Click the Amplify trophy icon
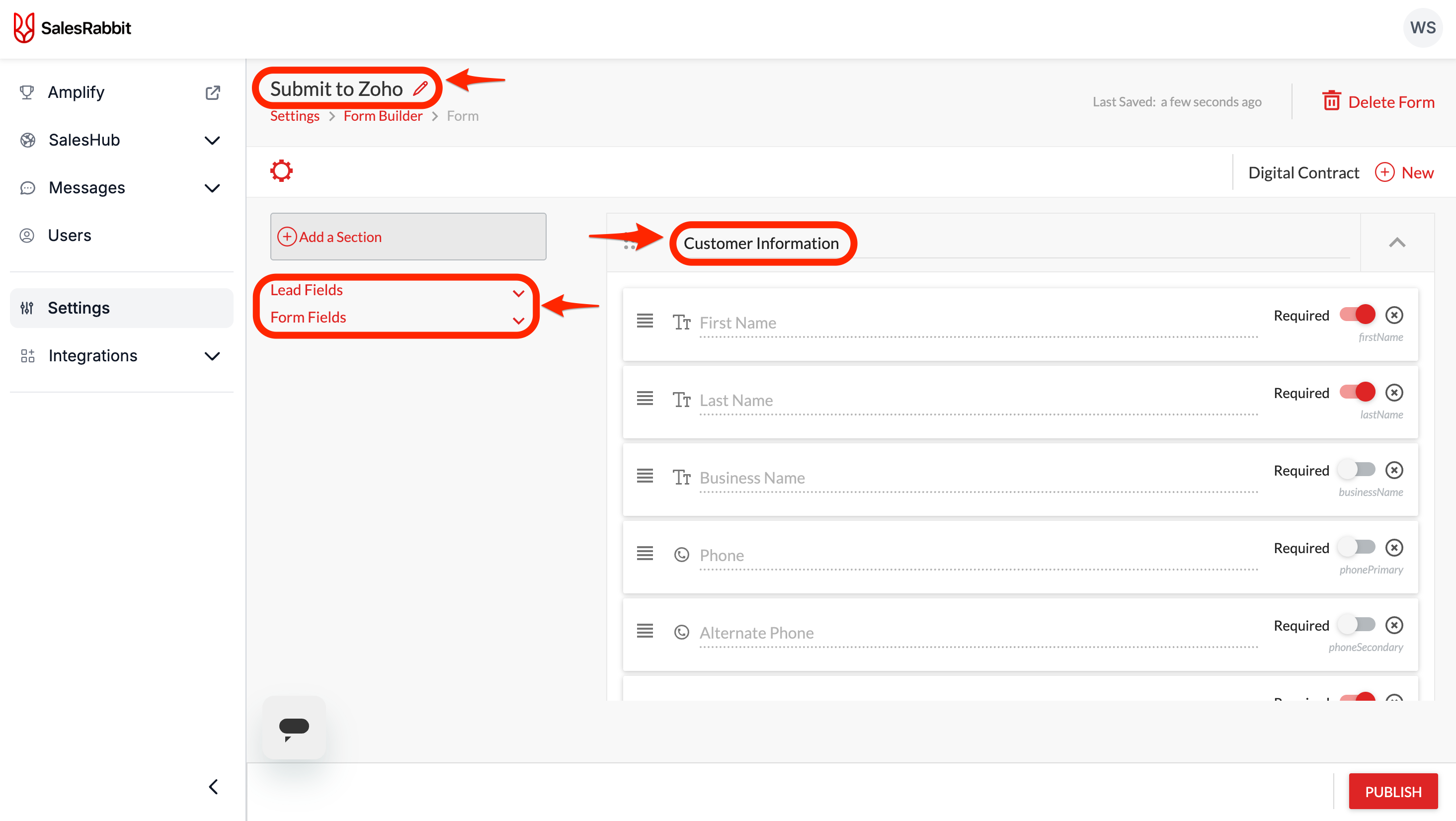1456x821 pixels. [x=26, y=92]
